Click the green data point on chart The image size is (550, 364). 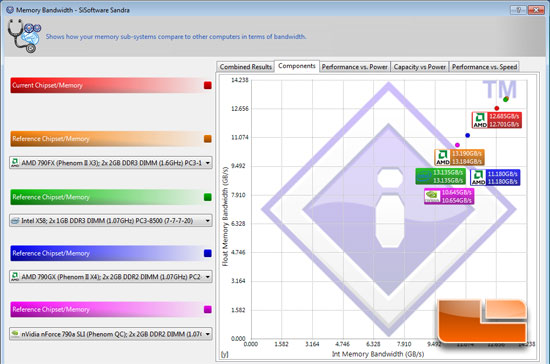pyautogui.click(x=505, y=100)
